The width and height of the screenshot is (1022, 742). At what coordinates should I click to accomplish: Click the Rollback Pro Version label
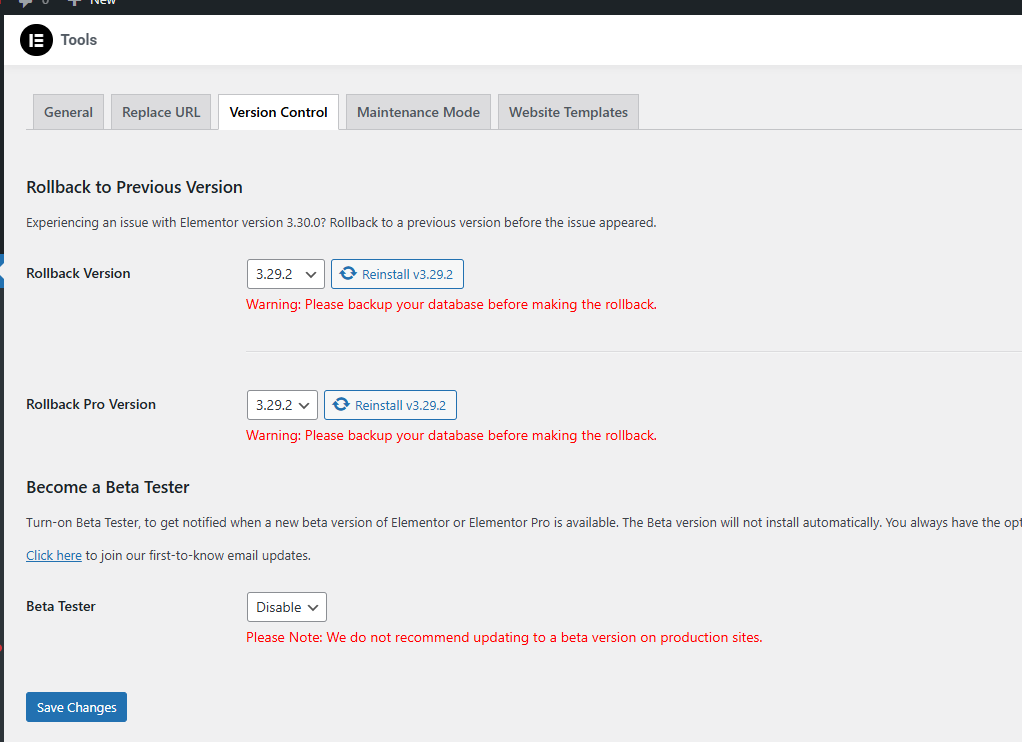(91, 404)
